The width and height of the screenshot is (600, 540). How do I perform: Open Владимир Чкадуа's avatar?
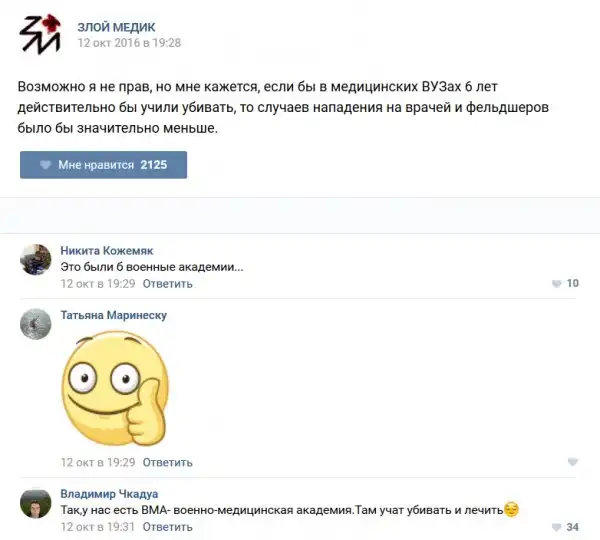36,503
